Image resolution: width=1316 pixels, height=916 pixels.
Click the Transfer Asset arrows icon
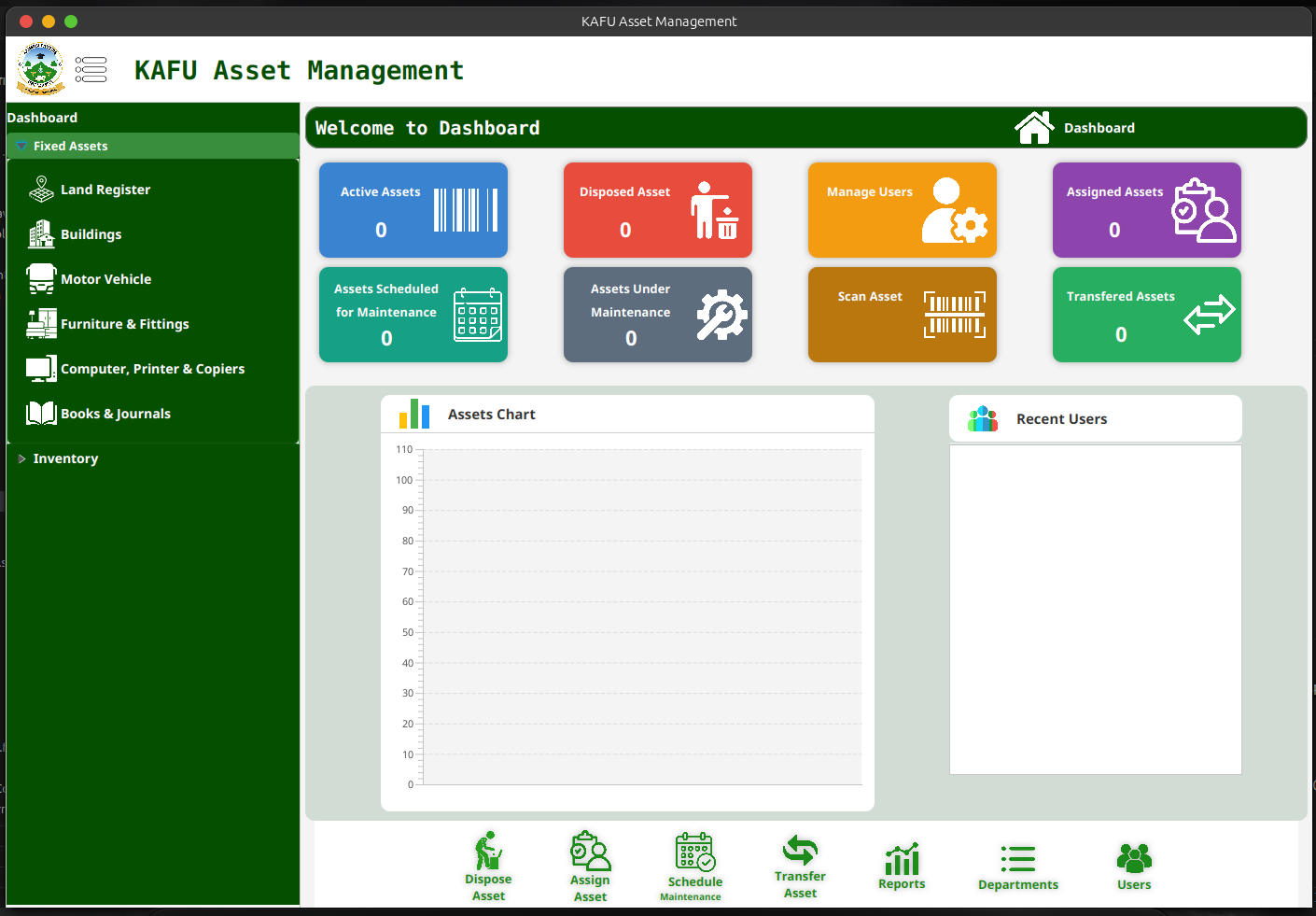tap(800, 850)
